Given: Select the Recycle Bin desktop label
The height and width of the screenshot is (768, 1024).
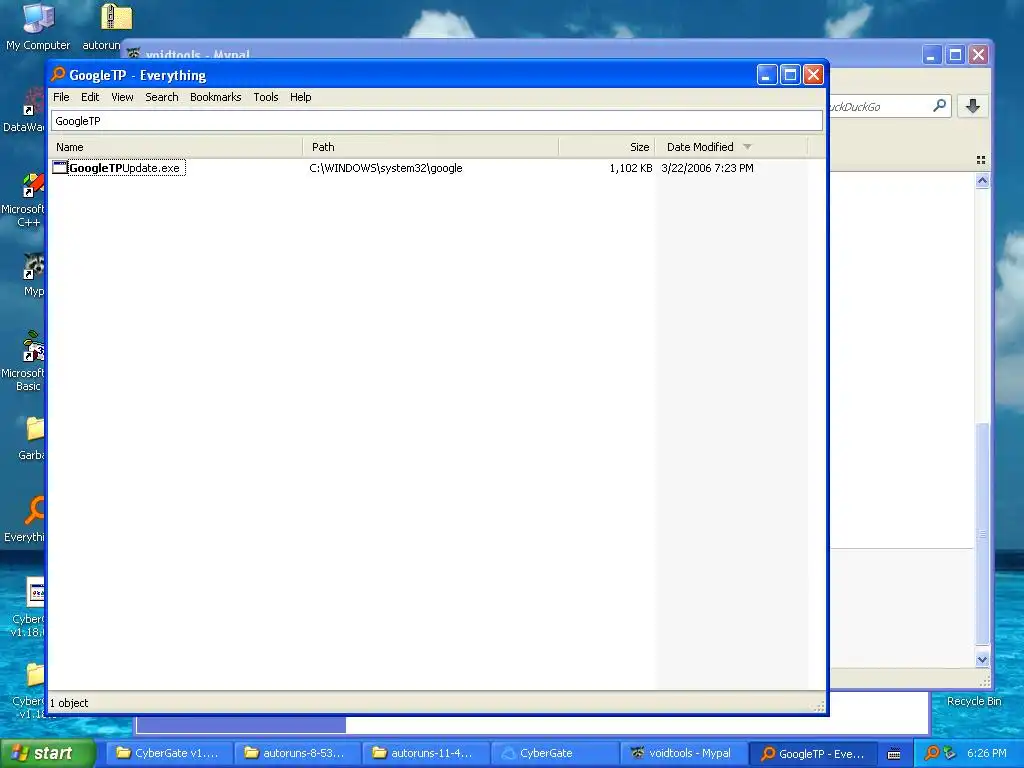Looking at the screenshot, I should coord(974,701).
